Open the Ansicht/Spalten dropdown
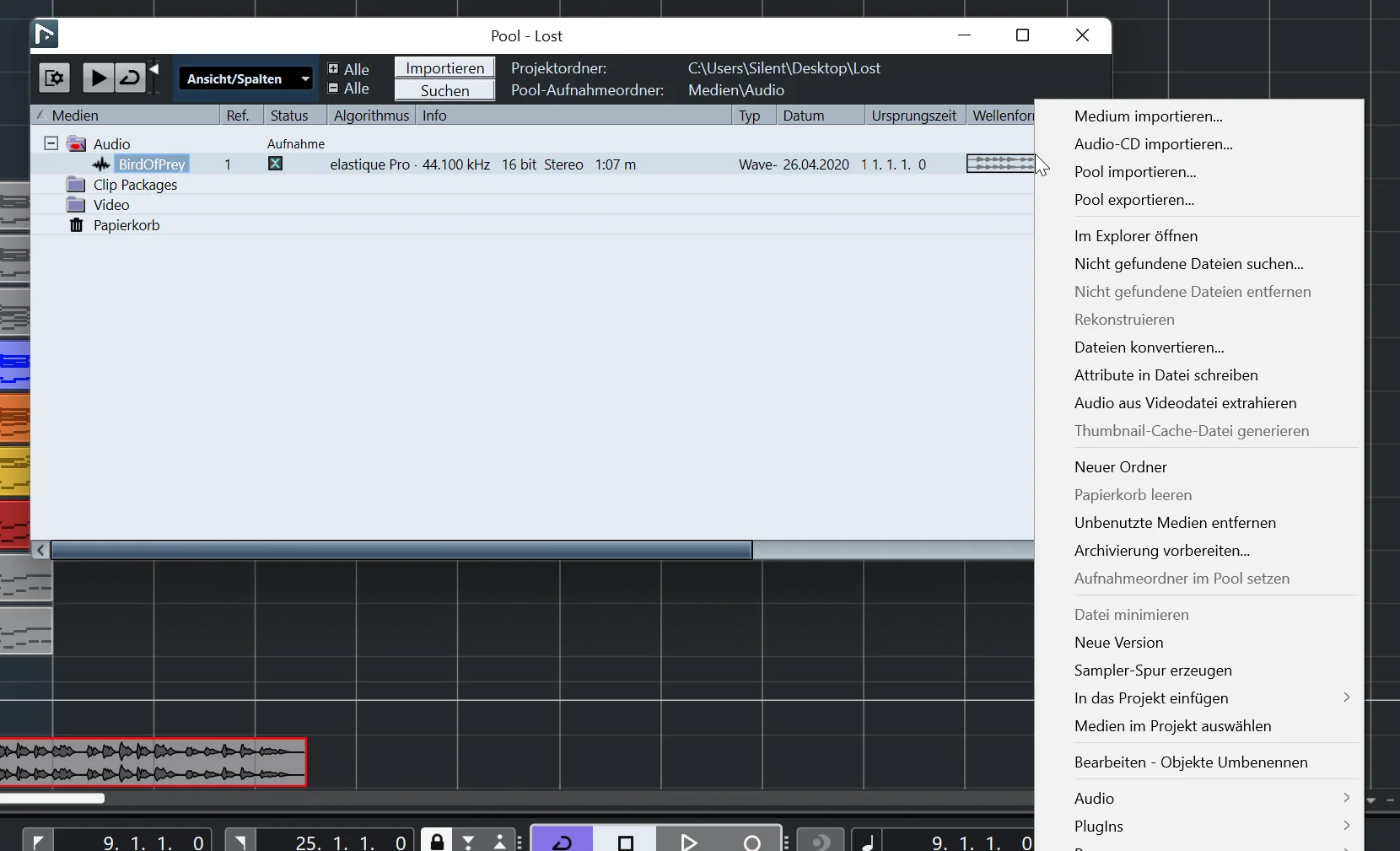1400x851 pixels. pos(245,78)
